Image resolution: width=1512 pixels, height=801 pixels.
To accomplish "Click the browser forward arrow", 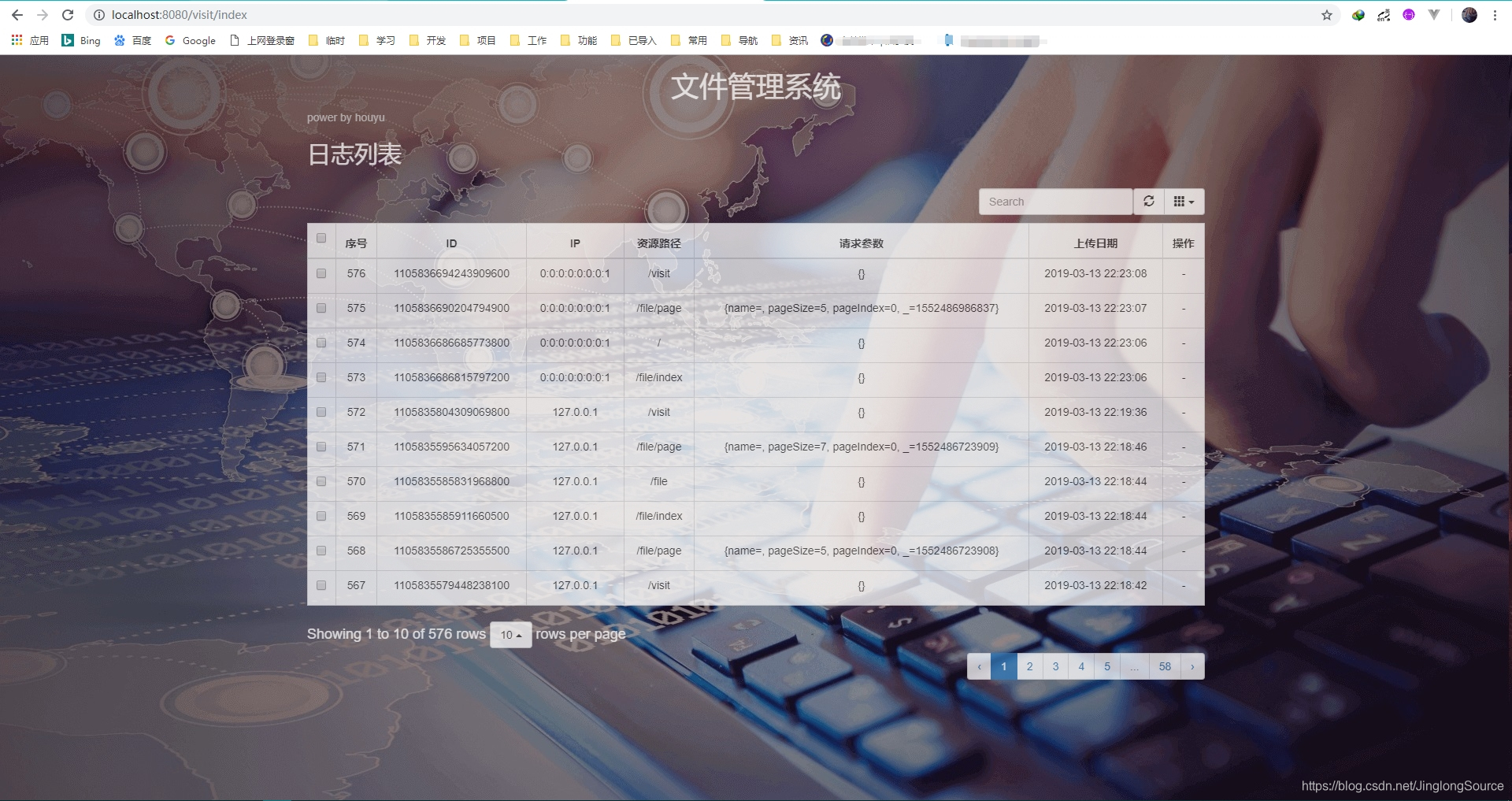I will tap(43, 15).
